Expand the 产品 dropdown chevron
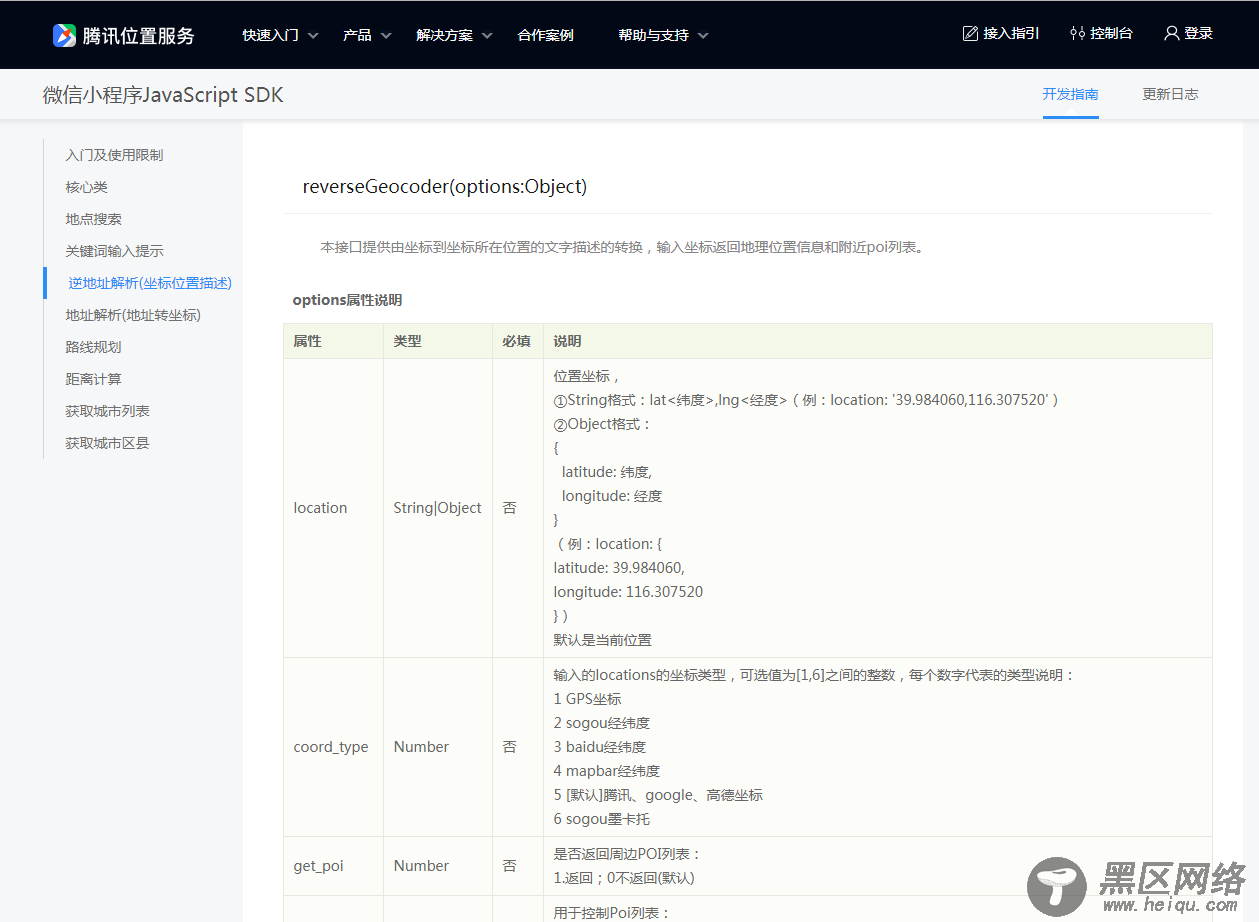The height and width of the screenshot is (922, 1259). click(386, 36)
